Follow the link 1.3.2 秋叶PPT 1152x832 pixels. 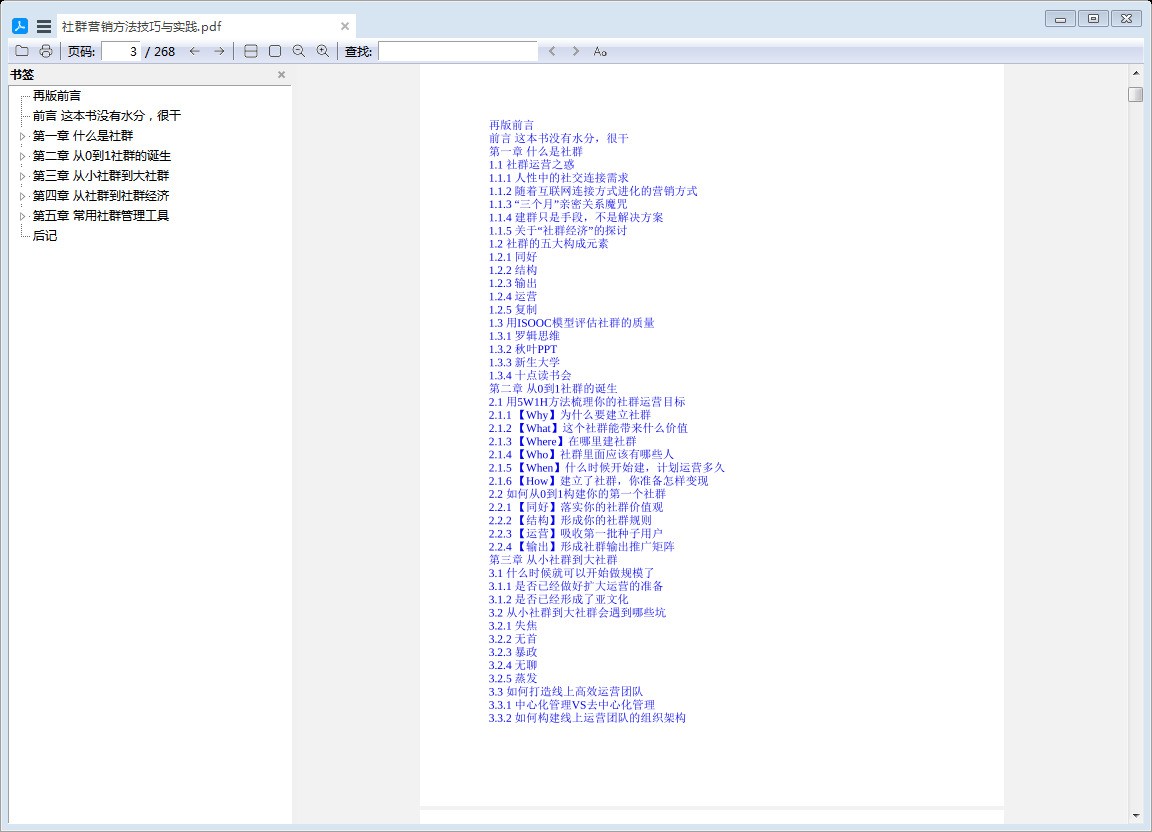(522, 349)
